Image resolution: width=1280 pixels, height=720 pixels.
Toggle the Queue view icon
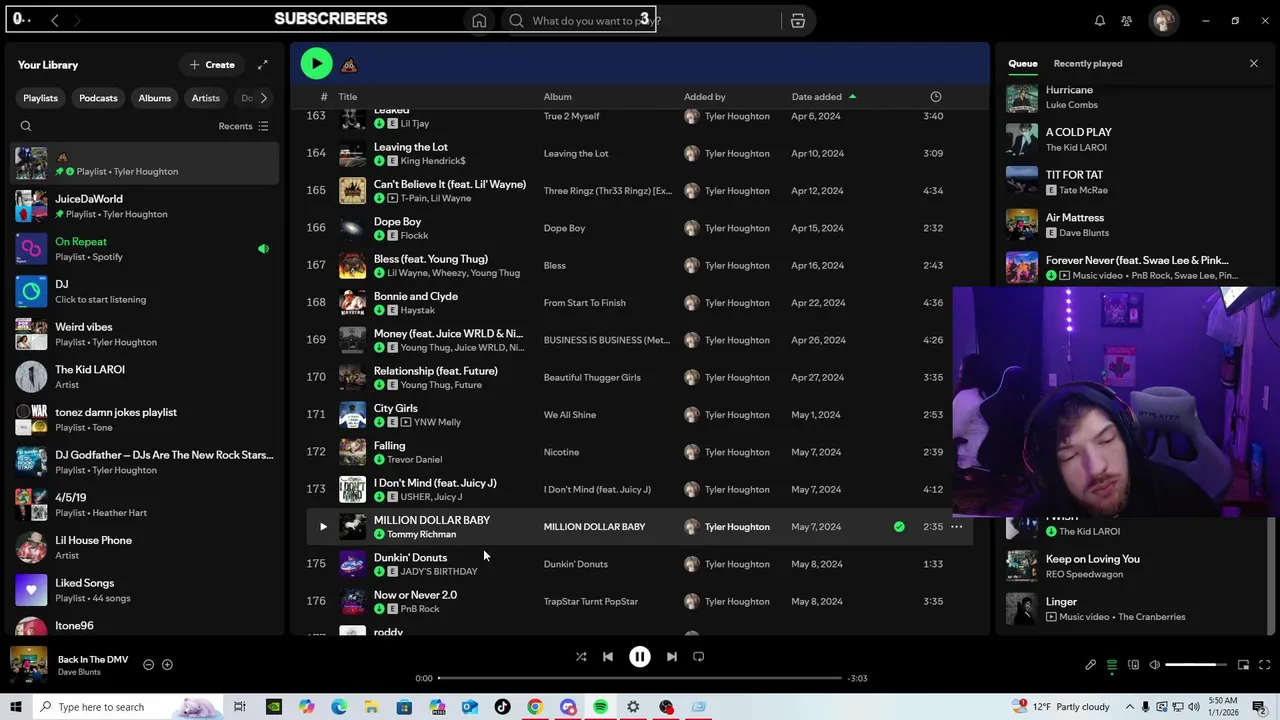tap(1112, 665)
